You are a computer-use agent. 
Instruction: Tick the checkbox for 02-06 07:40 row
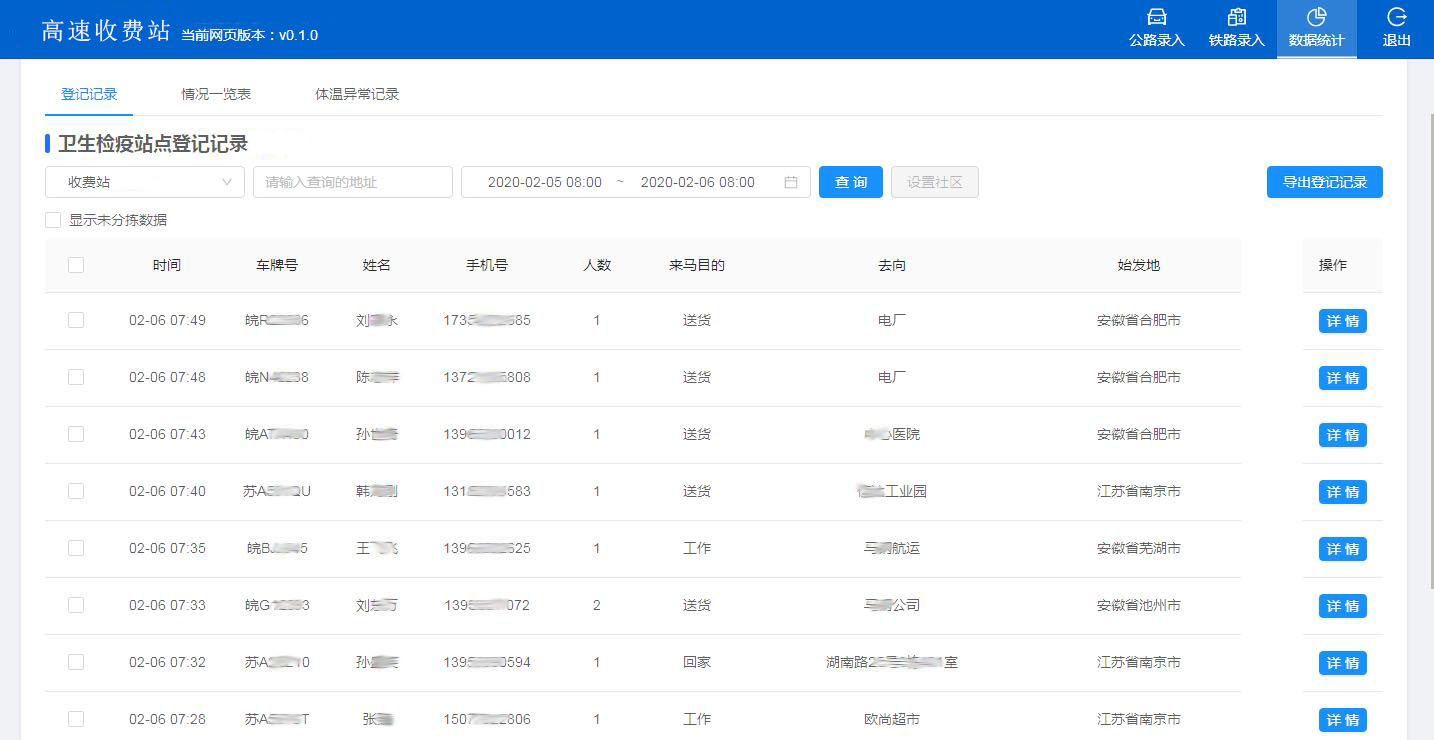76,491
